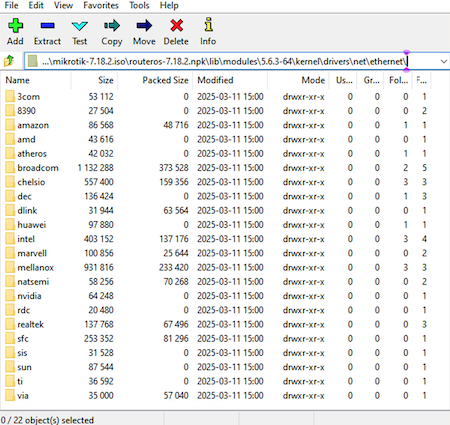
Task: Click intel packed size 137 176
Action: (x=174, y=239)
